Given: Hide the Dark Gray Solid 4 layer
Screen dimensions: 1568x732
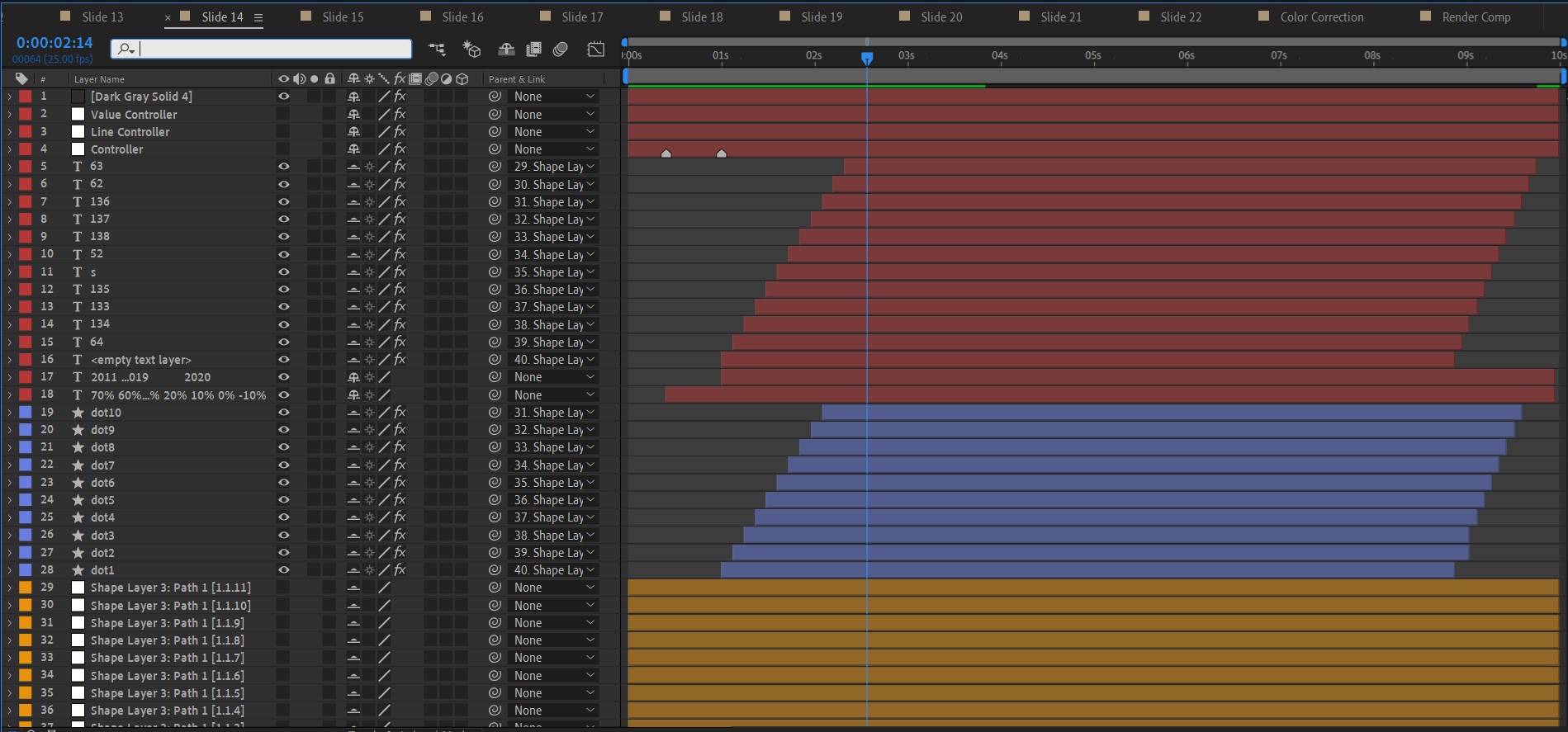Looking at the screenshot, I should point(283,97).
